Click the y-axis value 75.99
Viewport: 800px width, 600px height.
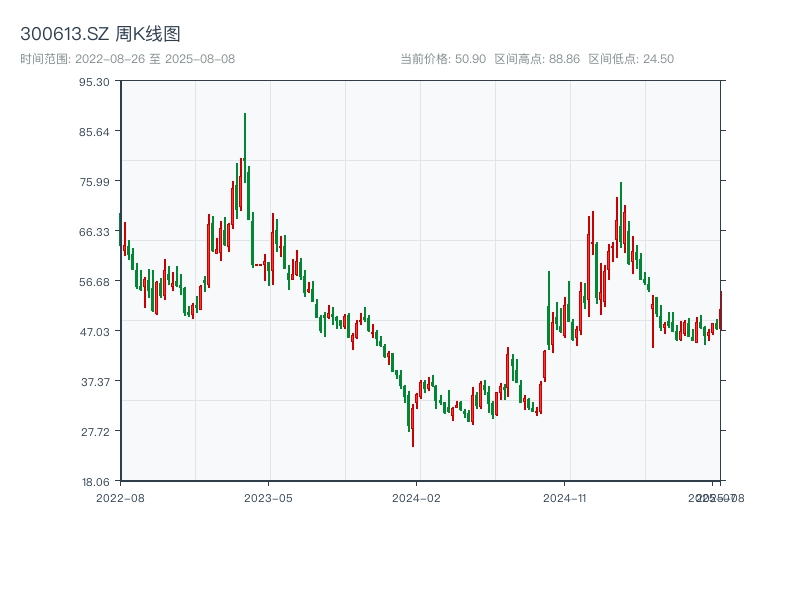click(x=94, y=182)
